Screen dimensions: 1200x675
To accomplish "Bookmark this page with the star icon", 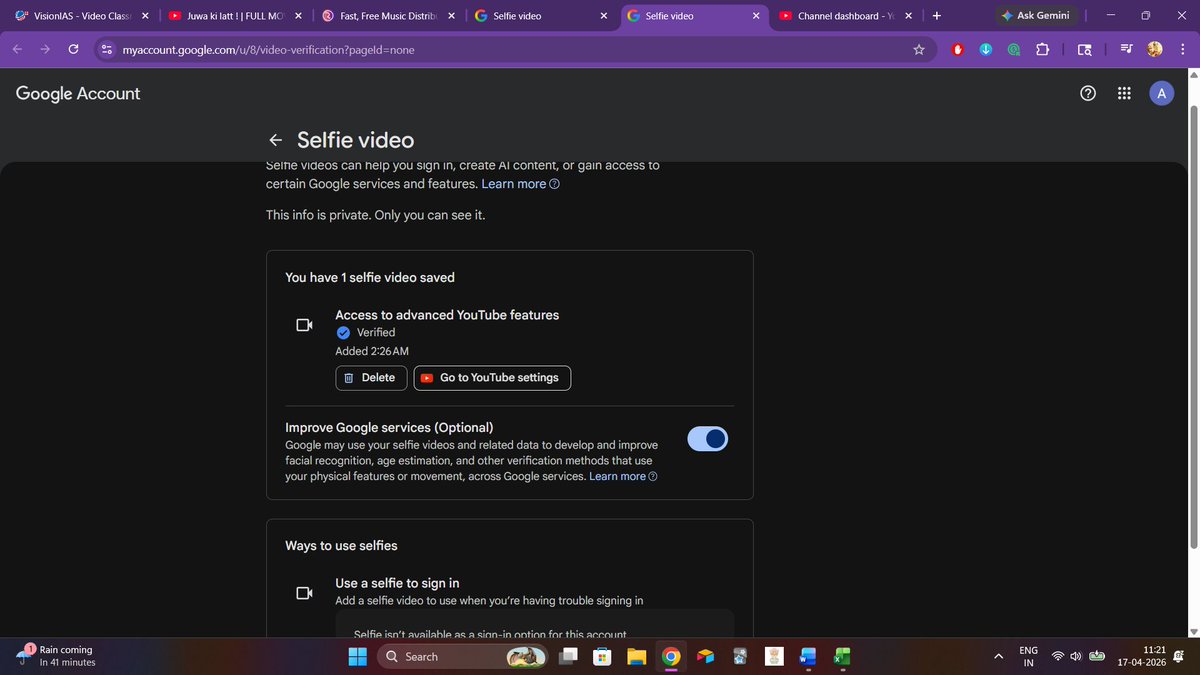I will (919, 49).
